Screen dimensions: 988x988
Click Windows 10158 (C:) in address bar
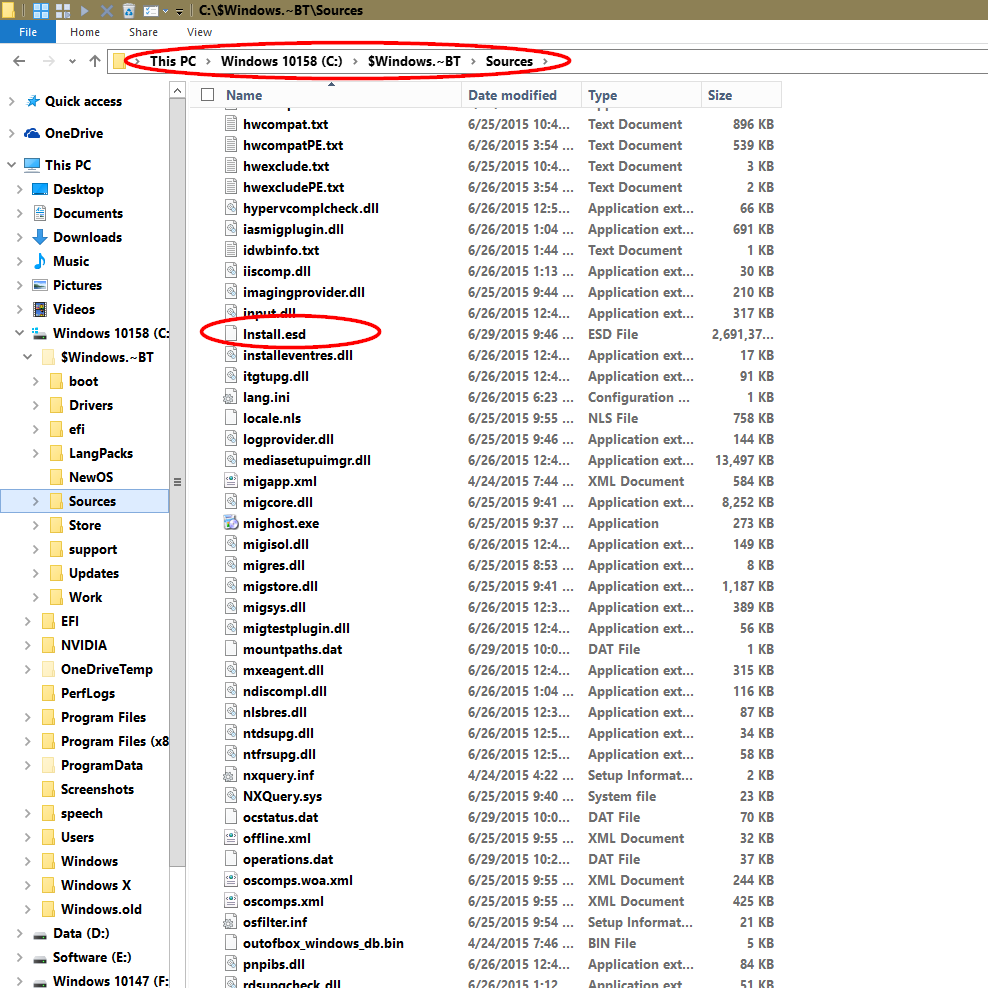pos(282,61)
